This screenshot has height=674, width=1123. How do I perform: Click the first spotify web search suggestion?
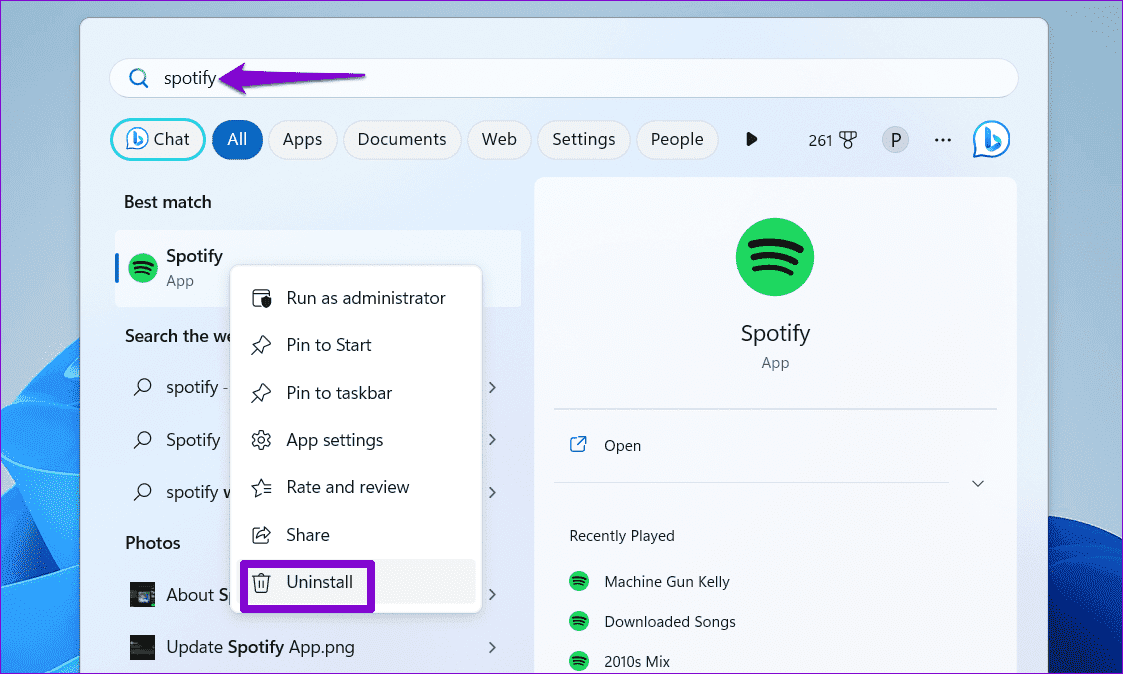click(x=197, y=387)
